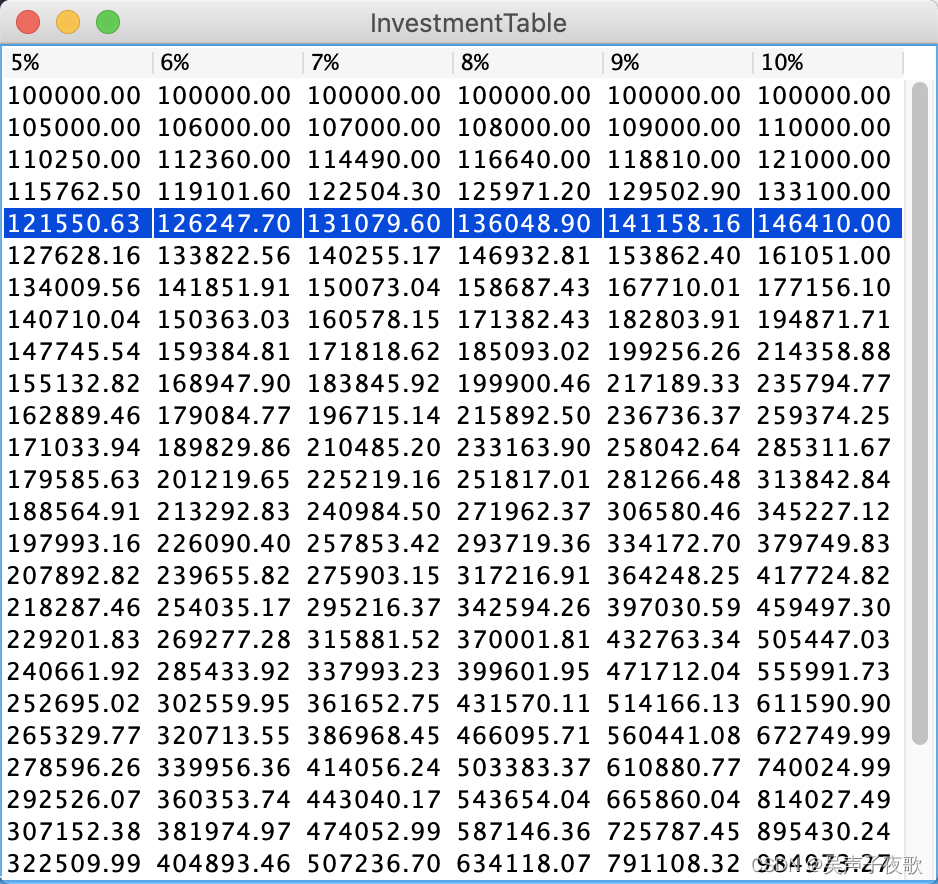Select cell 459497.30

[x=828, y=608]
